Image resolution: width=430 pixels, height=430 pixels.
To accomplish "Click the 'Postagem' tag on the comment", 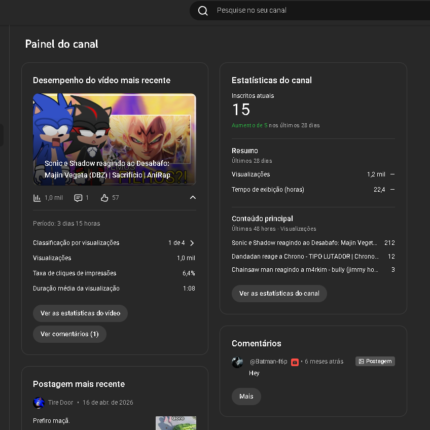I will [x=375, y=361].
